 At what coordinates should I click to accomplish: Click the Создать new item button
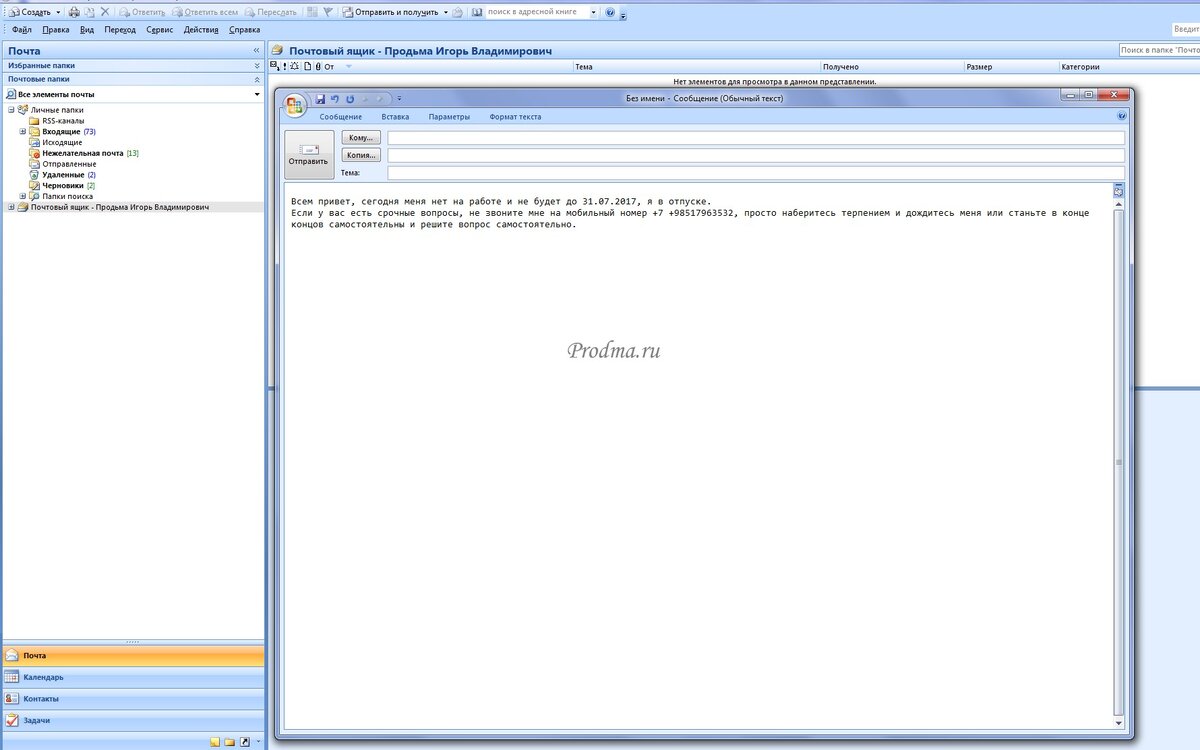pos(29,12)
